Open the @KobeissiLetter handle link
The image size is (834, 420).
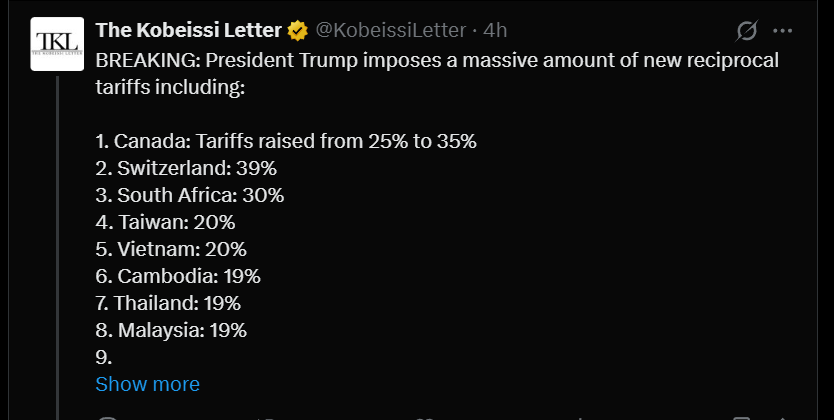(391, 30)
